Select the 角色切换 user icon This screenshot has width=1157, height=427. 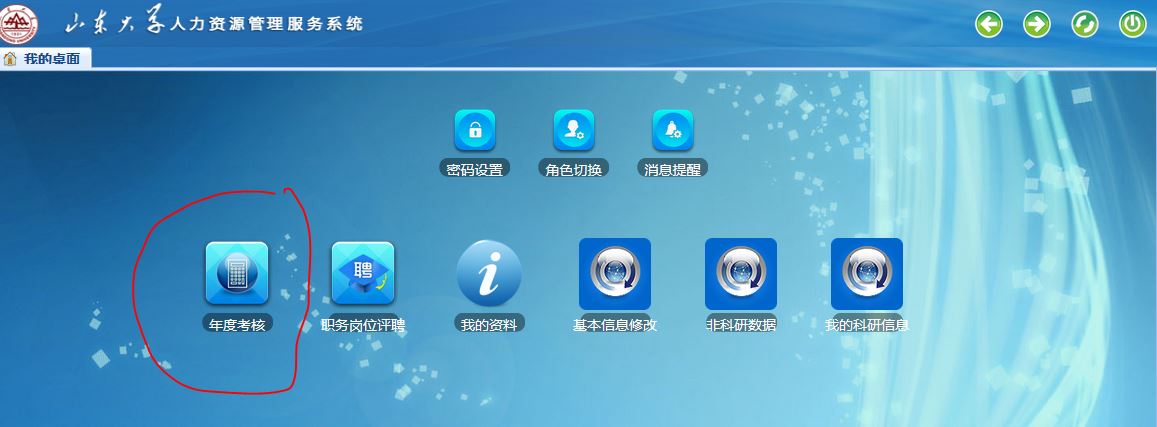click(x=574, y=129)
